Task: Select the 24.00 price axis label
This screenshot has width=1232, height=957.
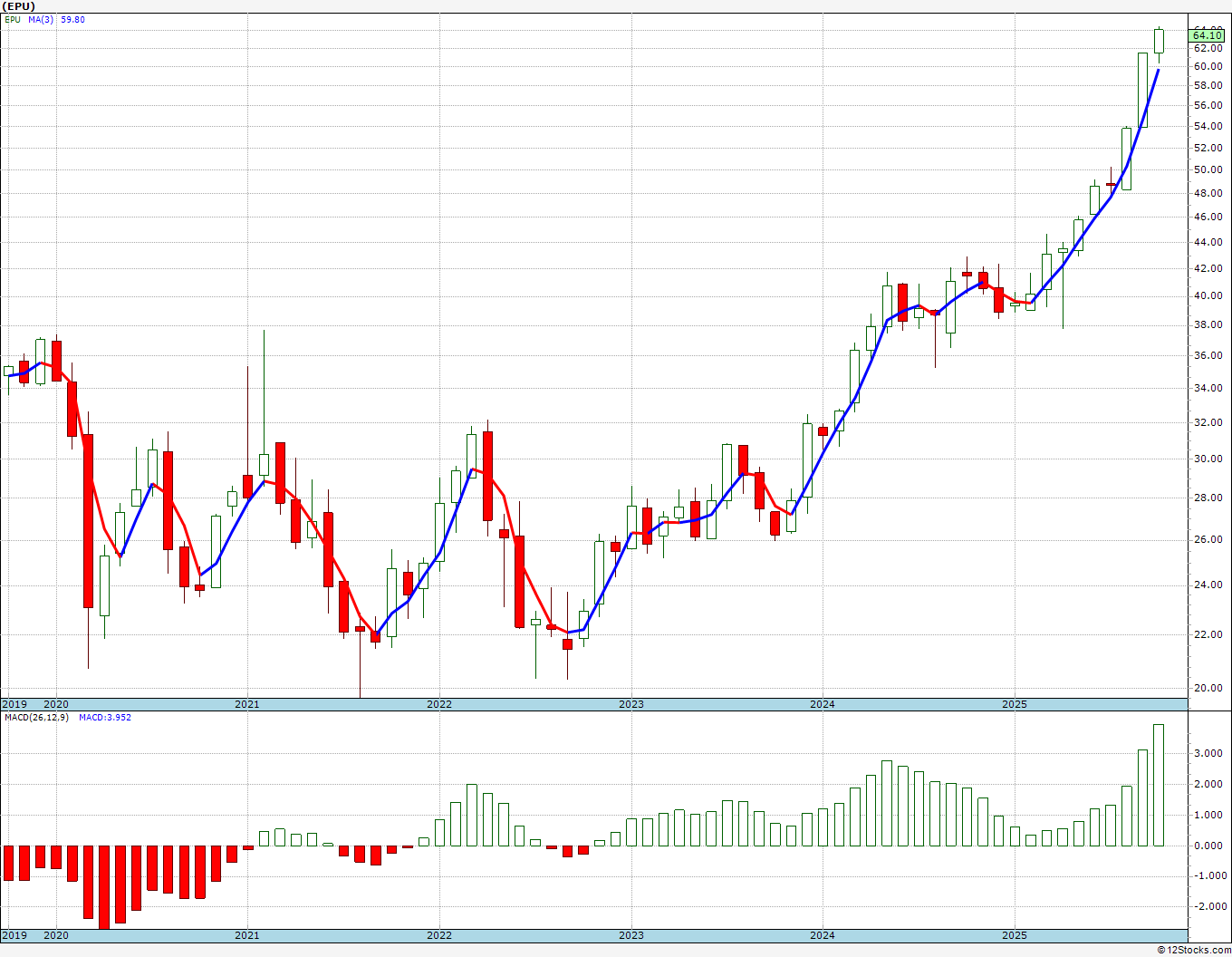Action: [1208, 585]
